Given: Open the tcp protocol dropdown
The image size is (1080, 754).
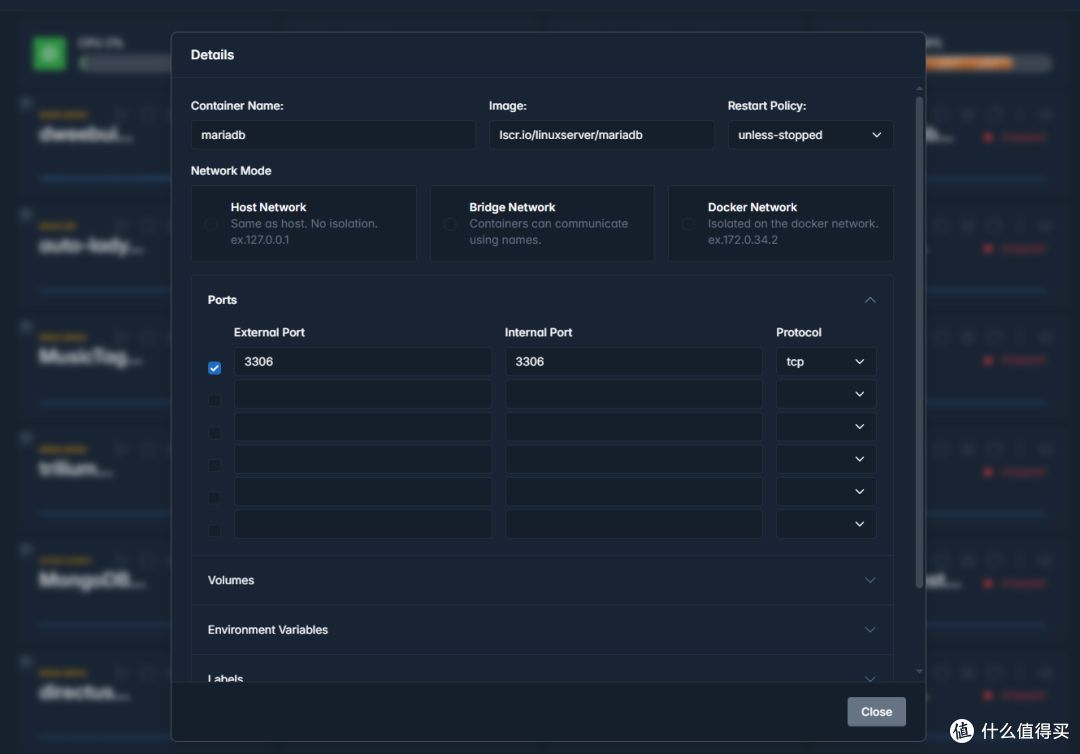Looking at the screenshot, I should 826,362.
